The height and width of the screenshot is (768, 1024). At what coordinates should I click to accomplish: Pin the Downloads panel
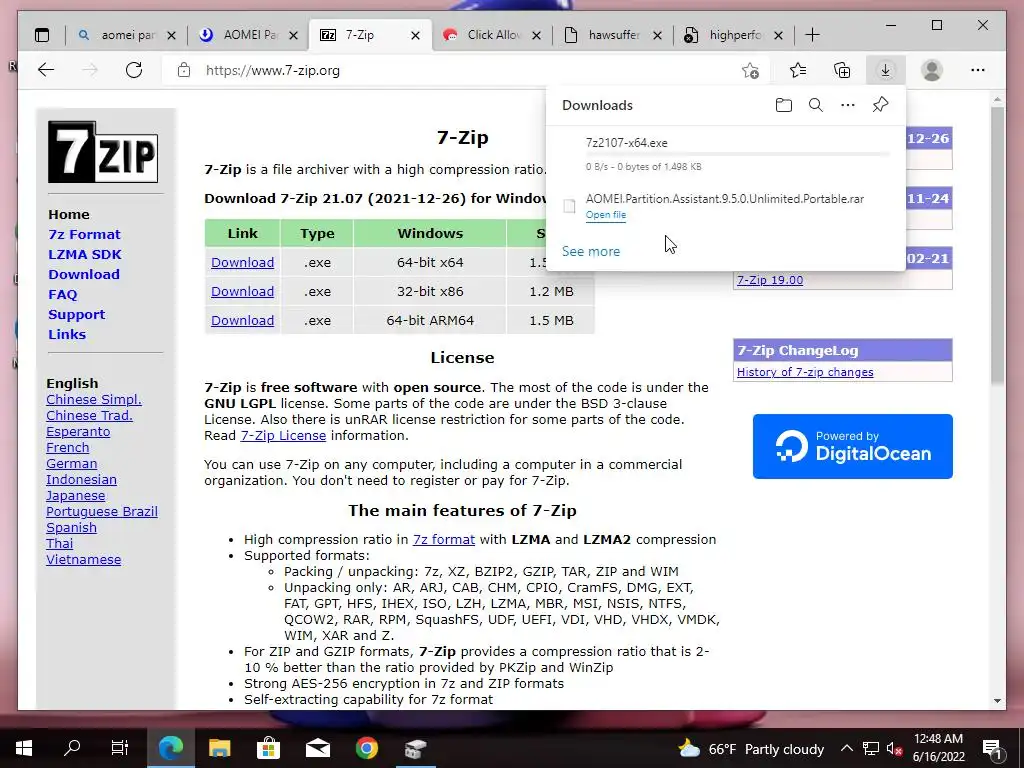pos(880,104)
